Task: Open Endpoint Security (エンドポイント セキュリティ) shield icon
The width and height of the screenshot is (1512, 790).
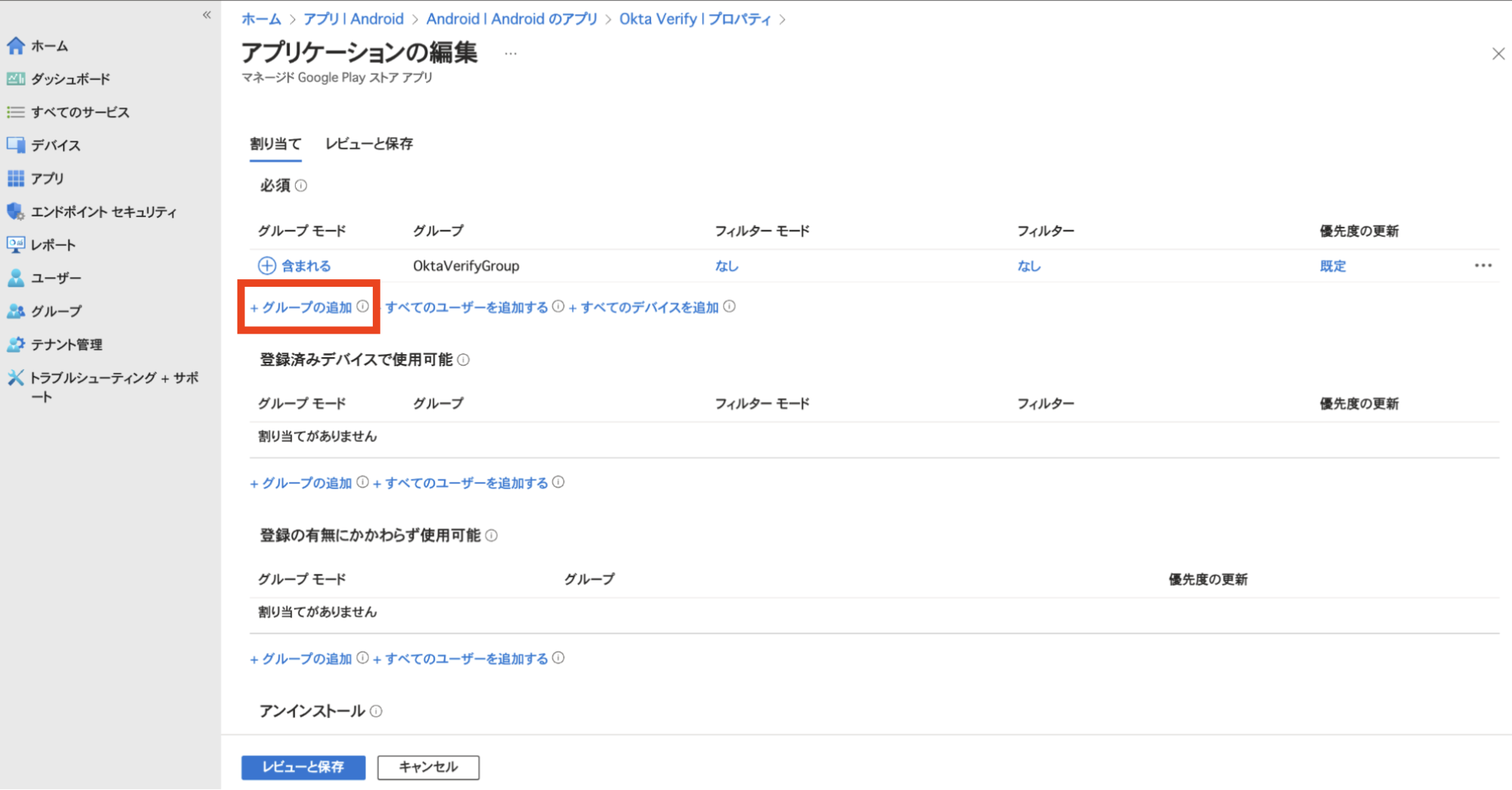Action: coord(15,211)
